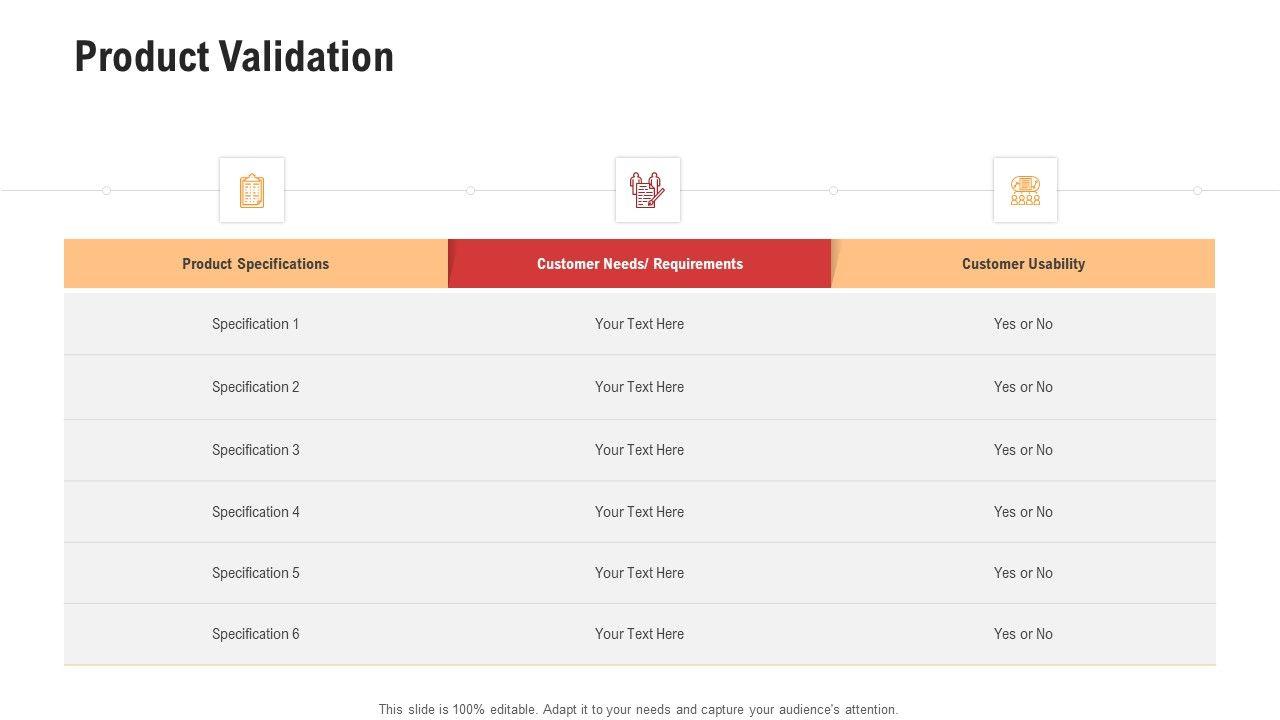Click the clipboard checklist icon
This screenshot has height=720, width=1280.
pos(252,190)
